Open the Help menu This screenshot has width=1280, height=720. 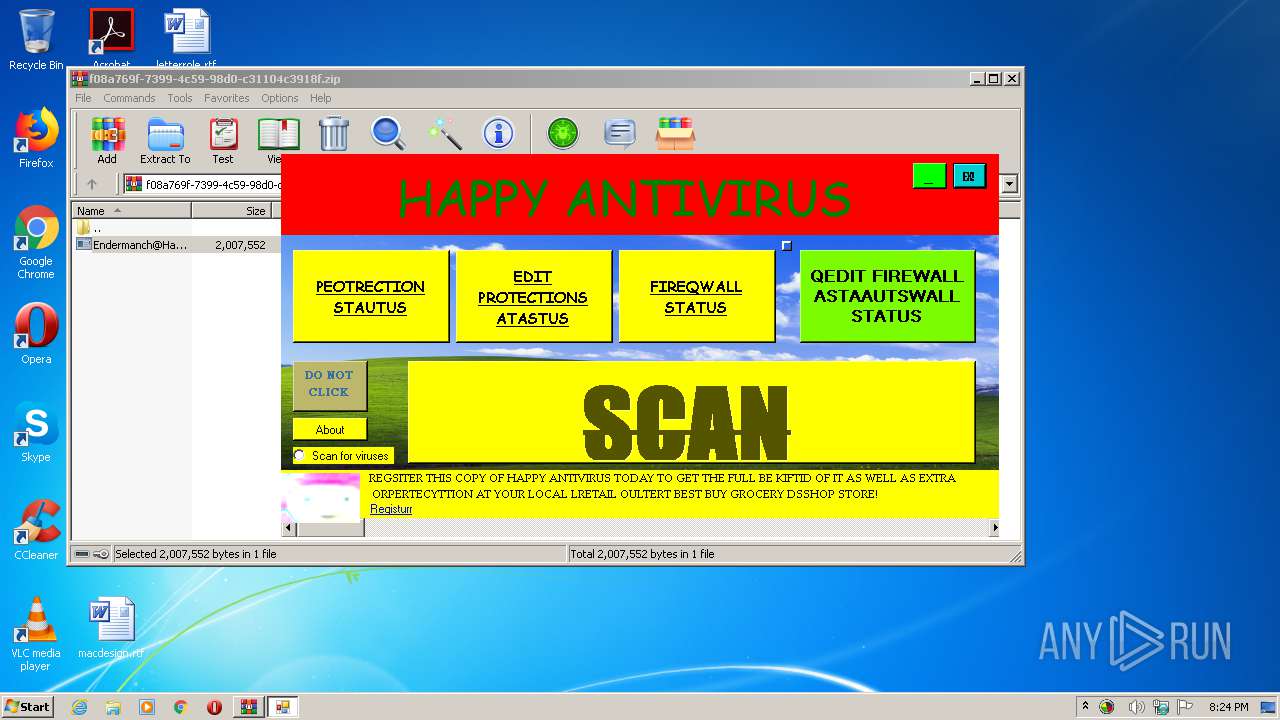coord(320,98)
